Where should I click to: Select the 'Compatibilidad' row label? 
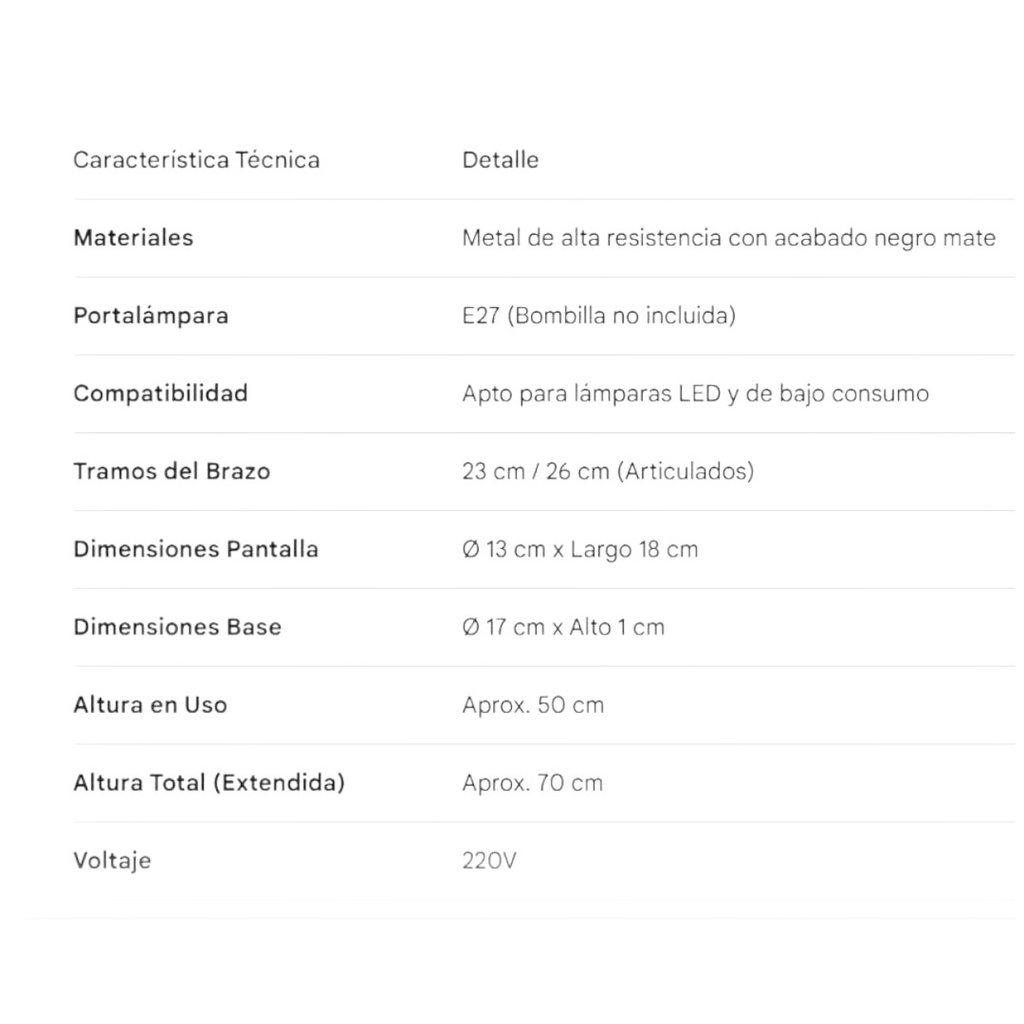click(160, 393)
